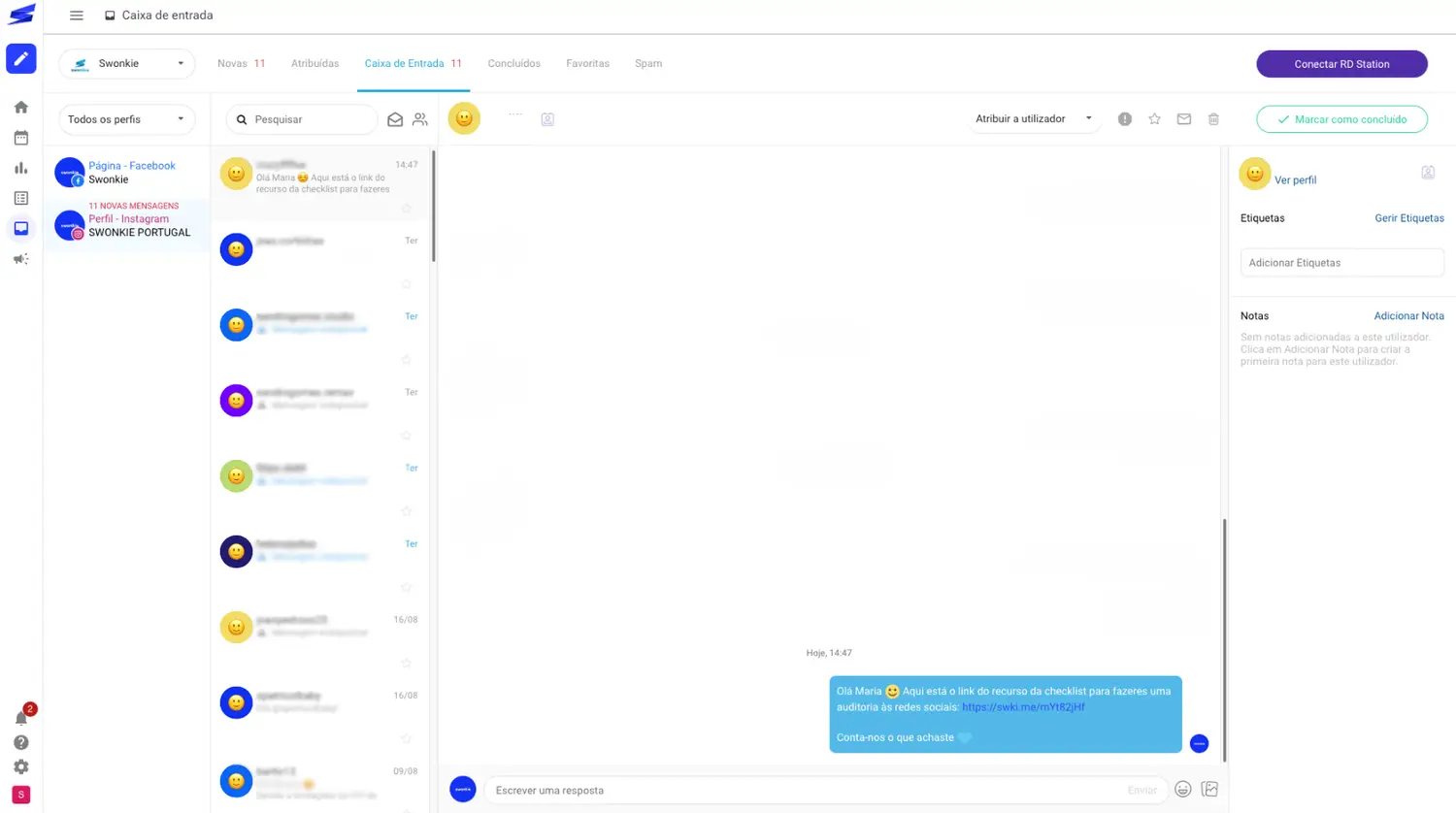Switch to the Concluídos tab
Screen dimensions: 1456x813
[513, 64]
